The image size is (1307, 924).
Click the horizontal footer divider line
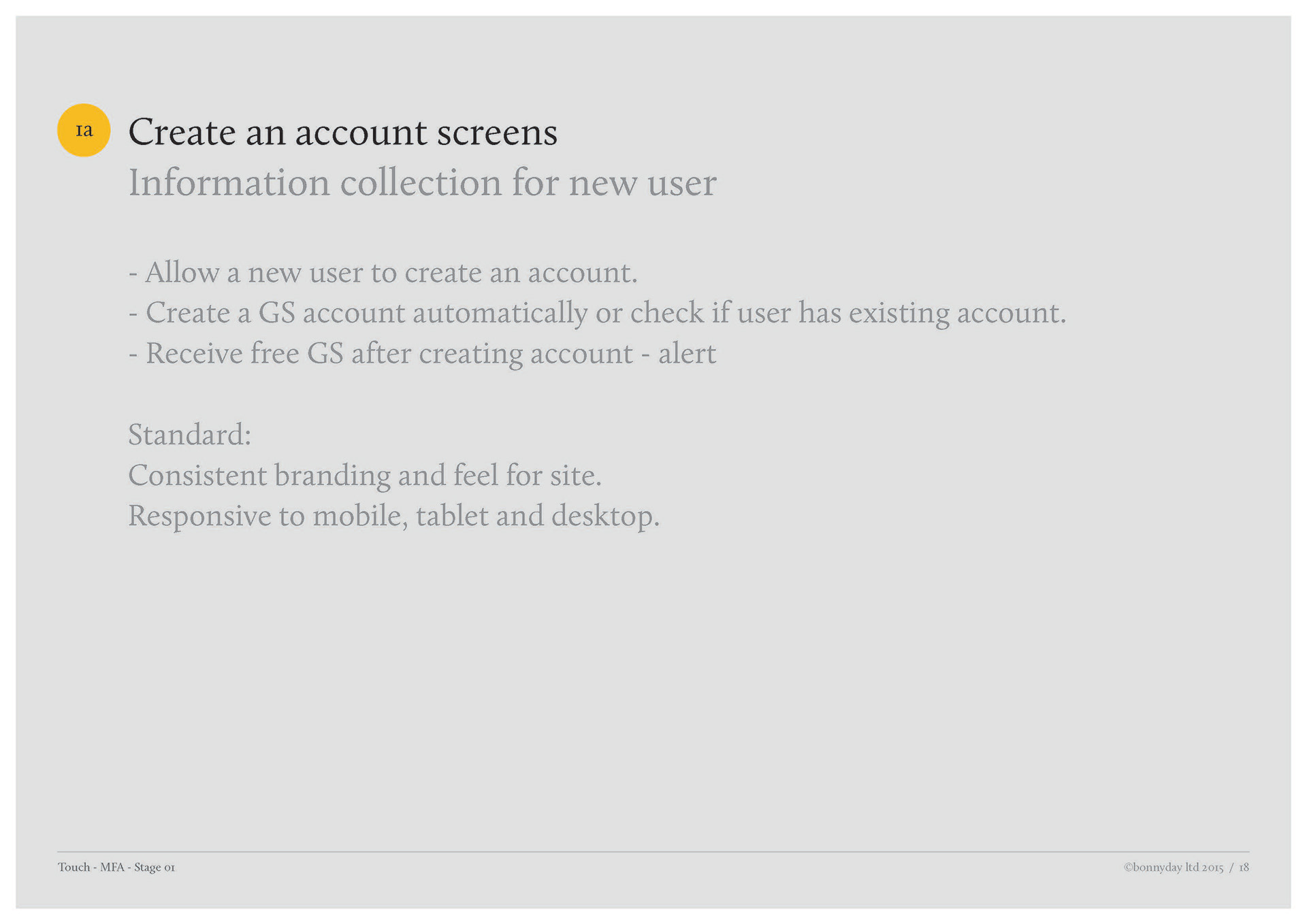(653, 851)
